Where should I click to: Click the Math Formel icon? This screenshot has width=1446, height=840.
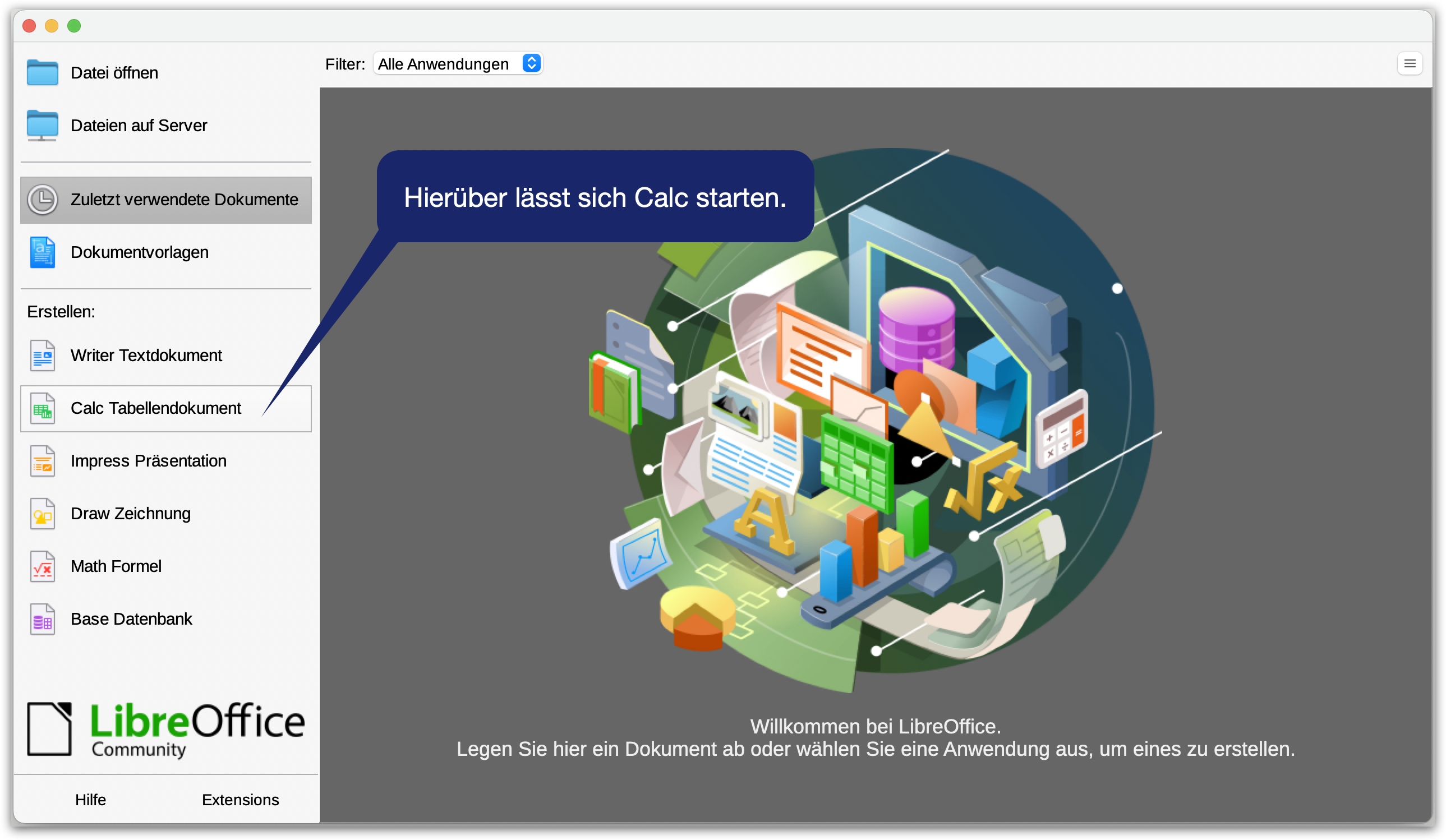43,567
